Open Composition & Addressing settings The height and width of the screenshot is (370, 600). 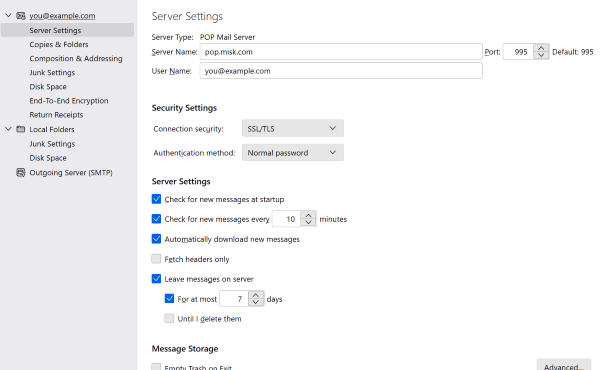tap(76, 59)
